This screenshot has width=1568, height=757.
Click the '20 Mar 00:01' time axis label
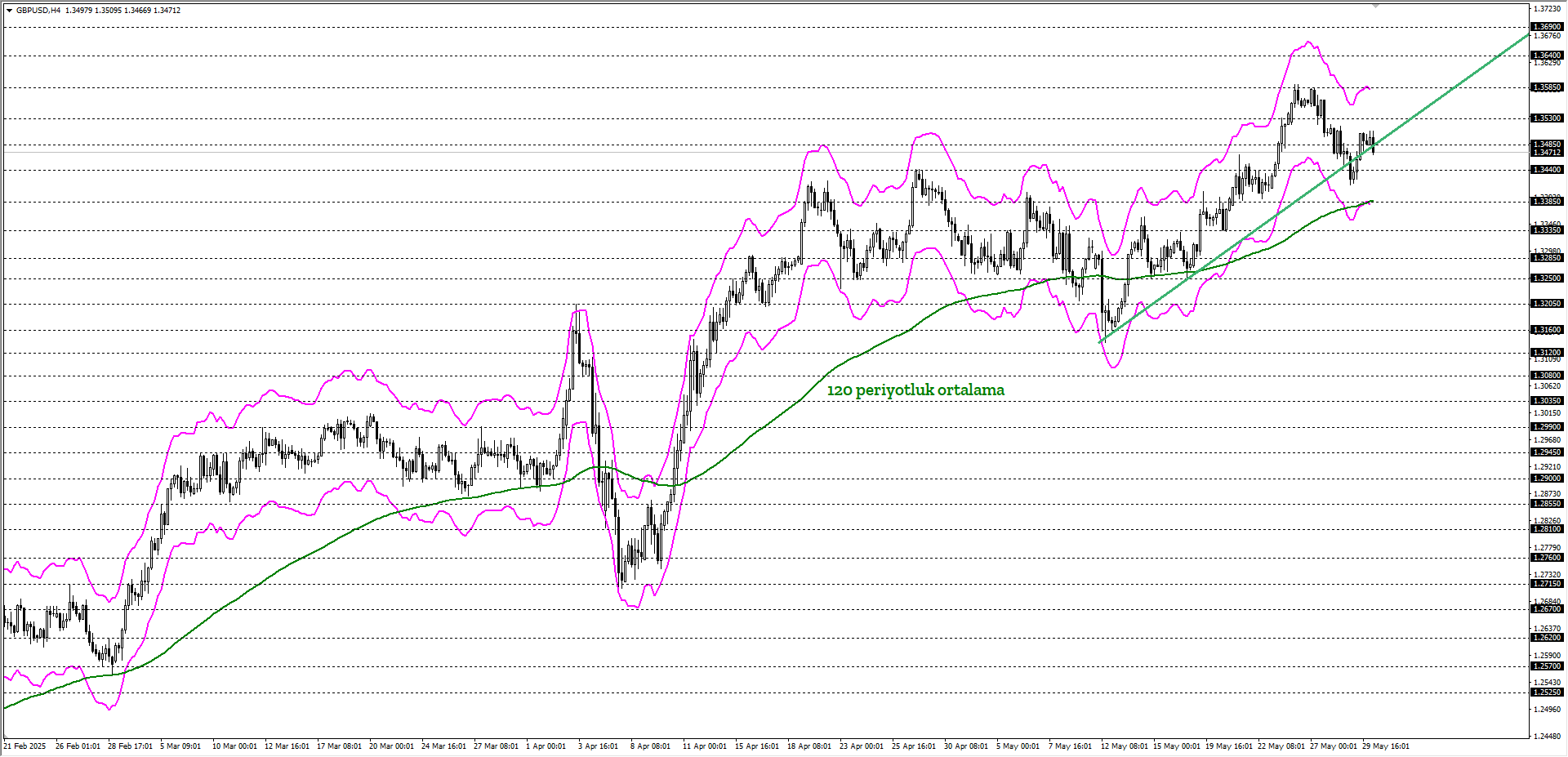coord(391,746)
